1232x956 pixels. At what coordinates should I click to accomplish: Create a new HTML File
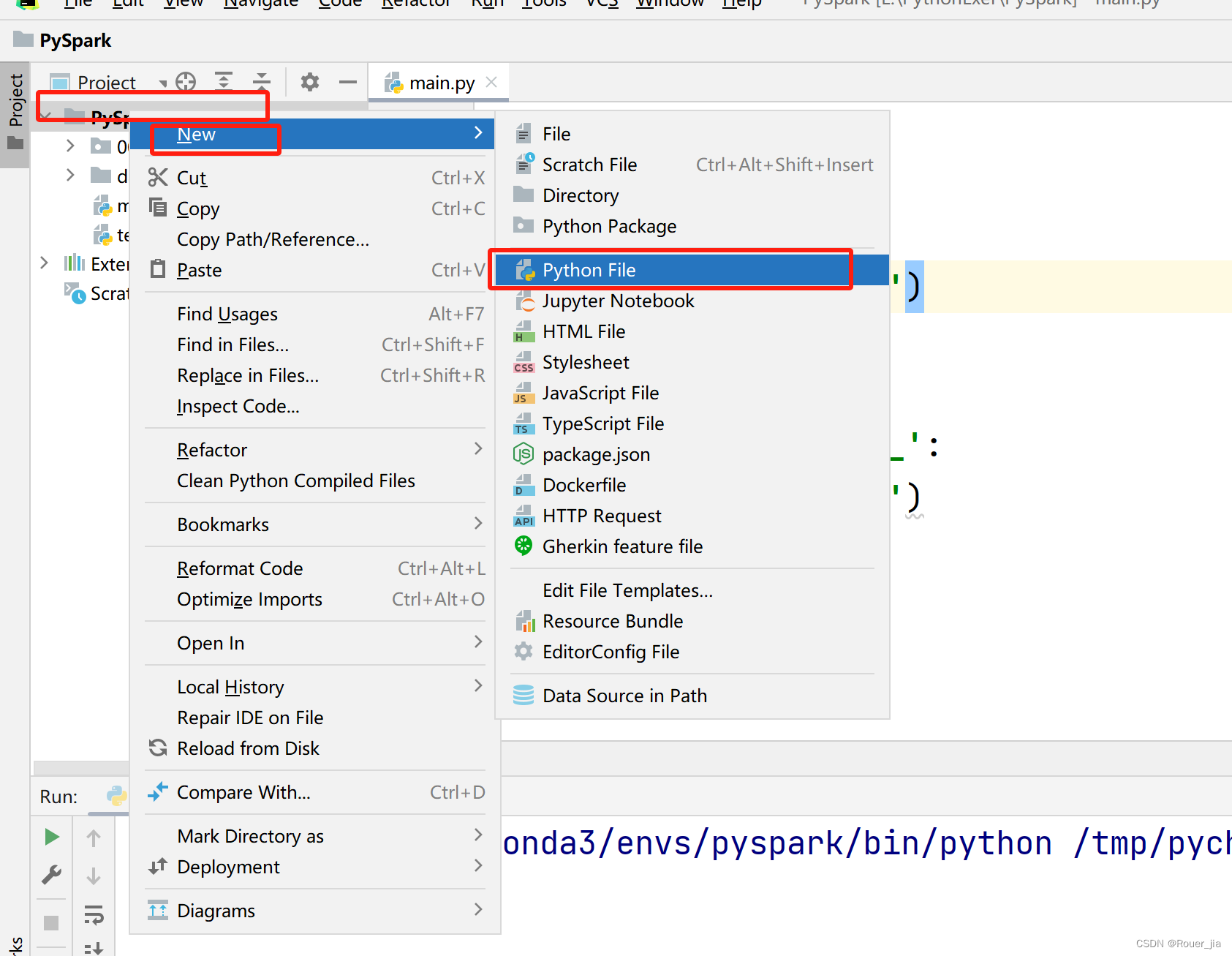692,331
